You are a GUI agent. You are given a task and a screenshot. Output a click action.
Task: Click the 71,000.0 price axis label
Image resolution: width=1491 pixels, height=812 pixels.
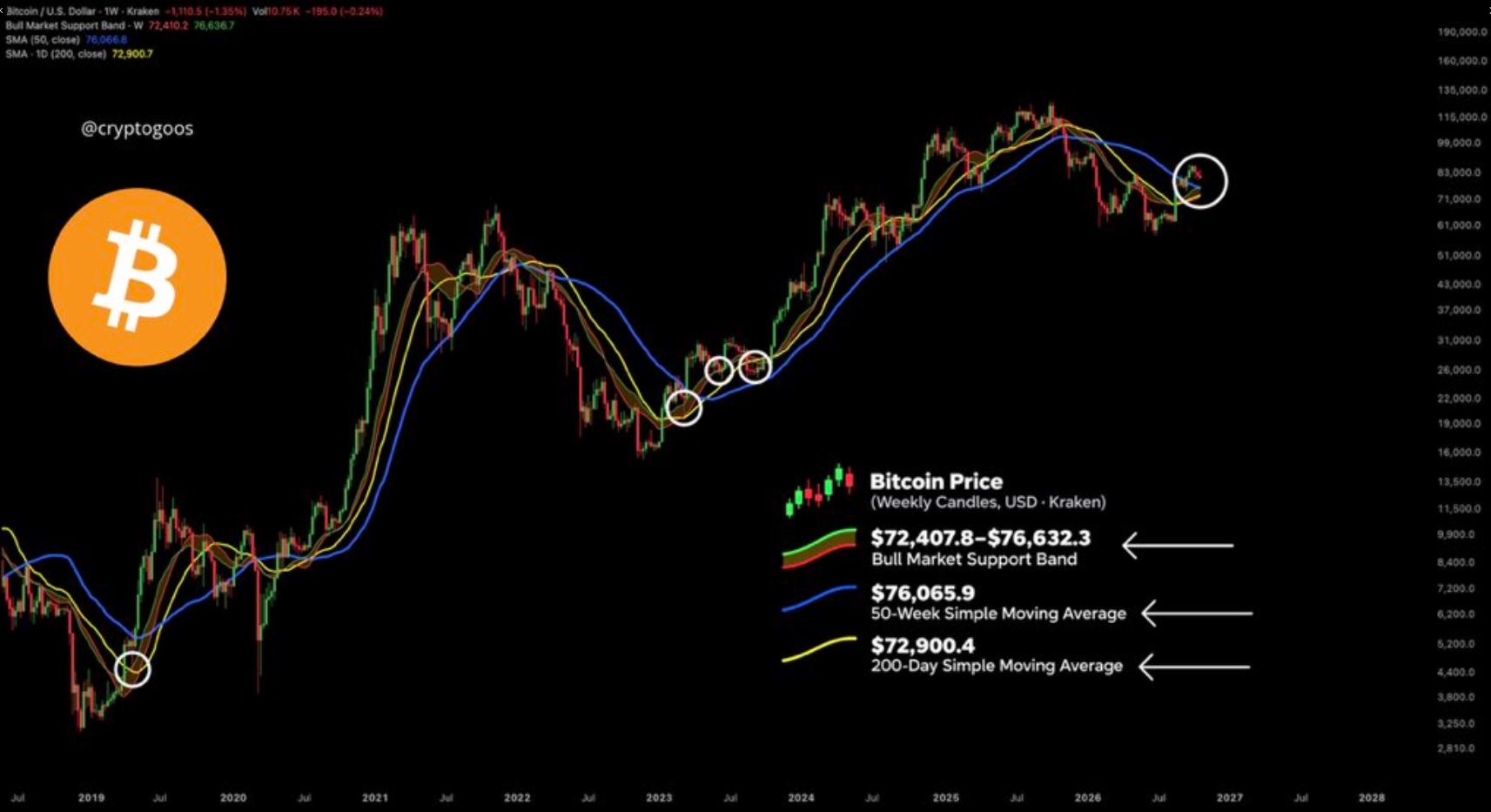pyautogui.click(x=1460, y=199)
